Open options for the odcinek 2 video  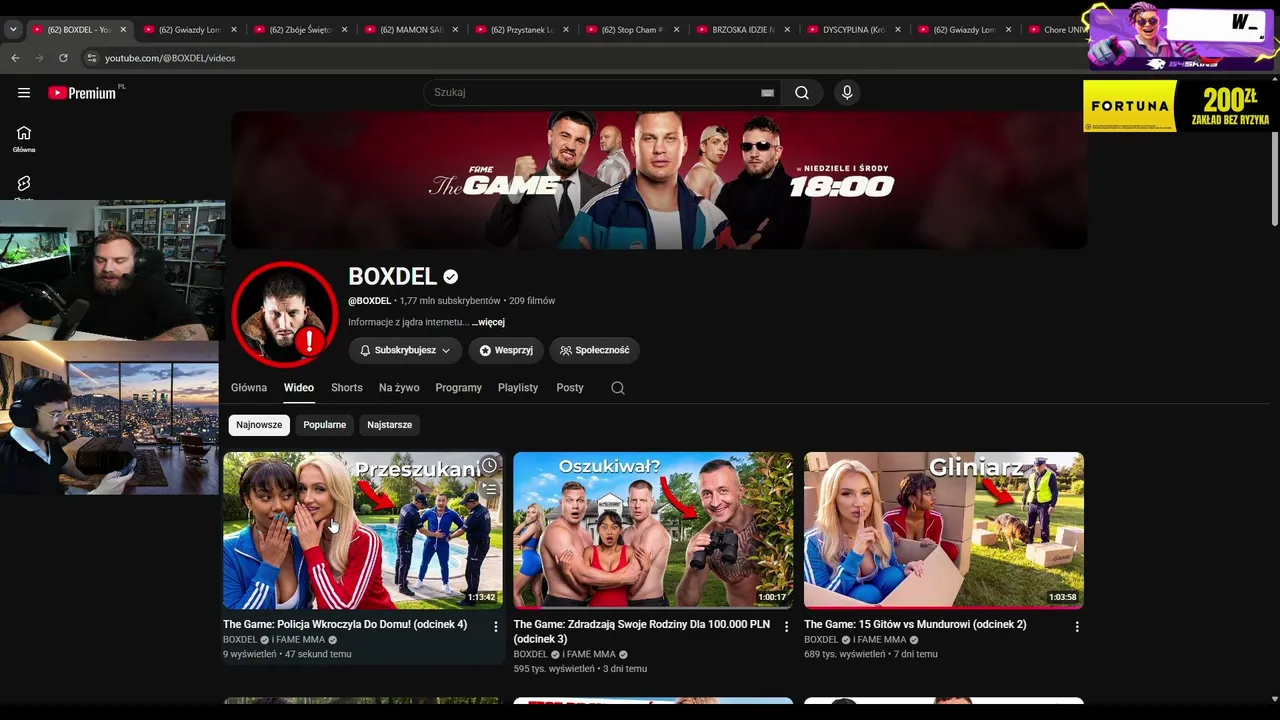click(x=1077, y=627)
